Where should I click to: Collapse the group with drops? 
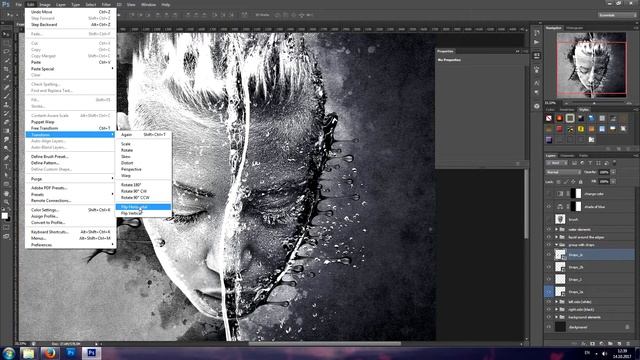pos(557,245)
